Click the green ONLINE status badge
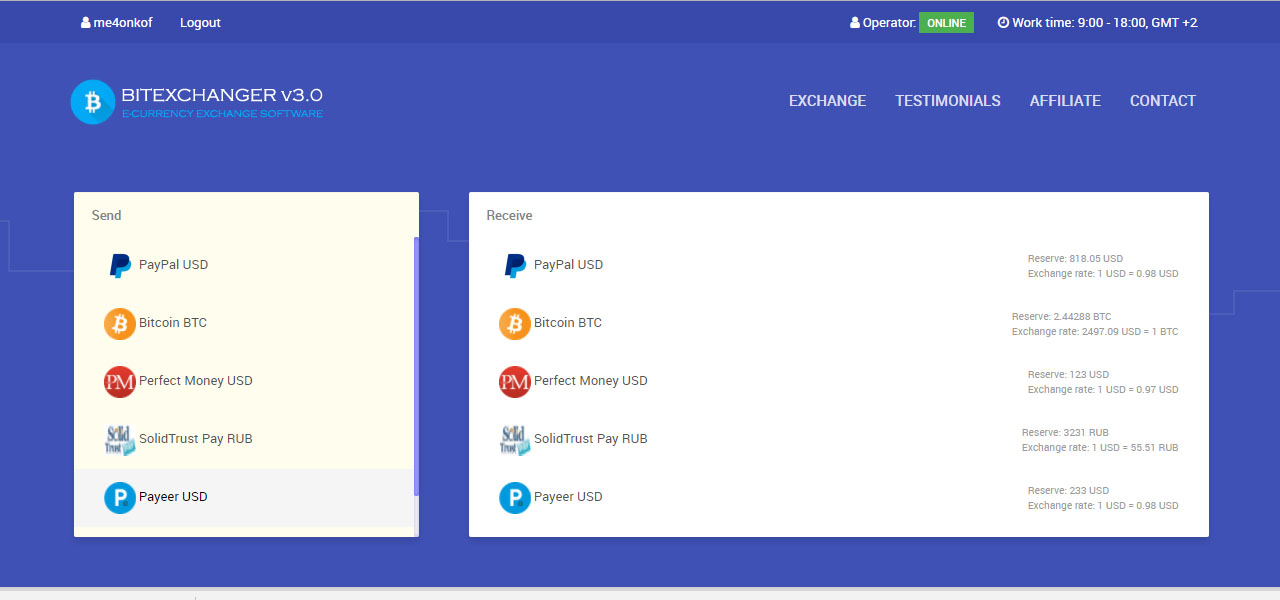This screenshot has height=600, width=1280. (946, 22)
